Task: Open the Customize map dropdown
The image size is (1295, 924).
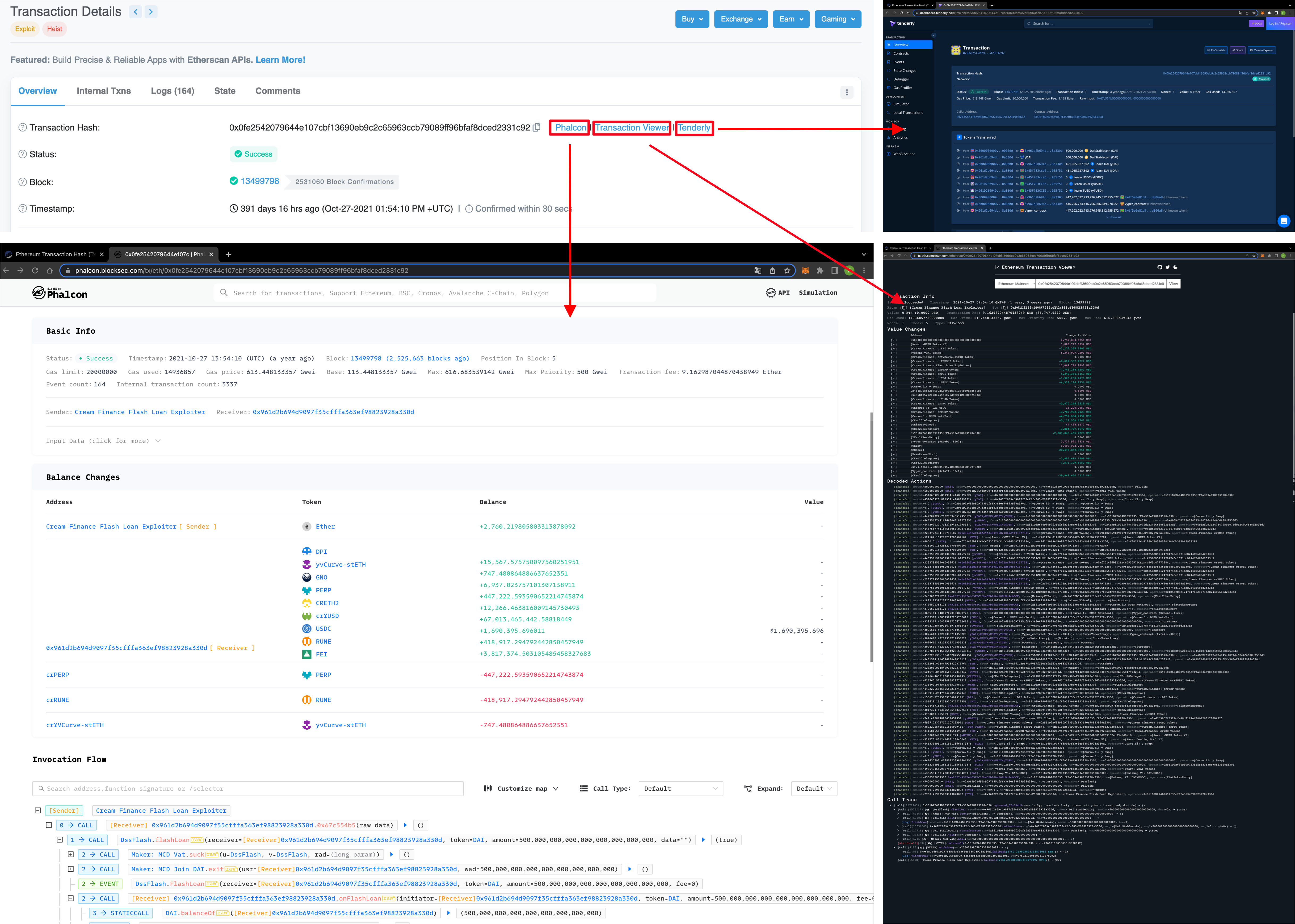Action: click(x=521, y=789)
